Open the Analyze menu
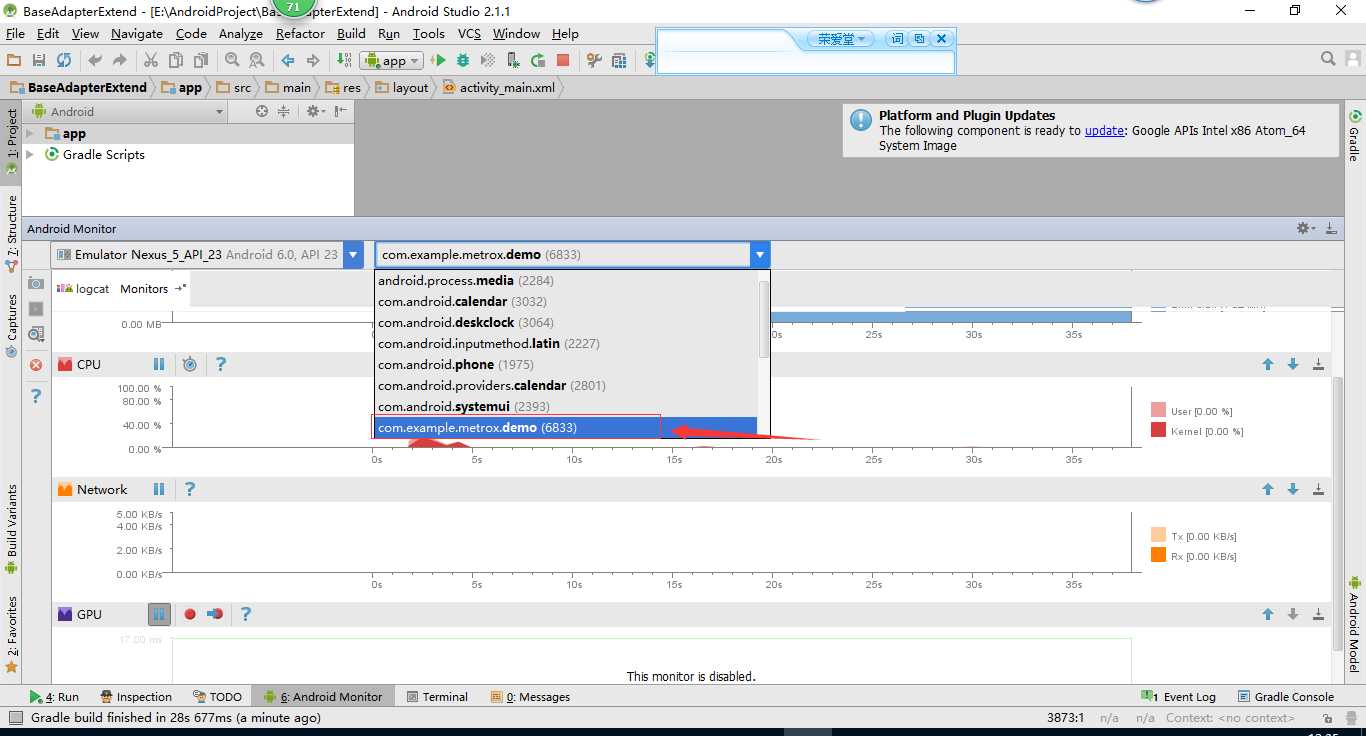Screen dimensions: 1366x736 pos(240,33)
